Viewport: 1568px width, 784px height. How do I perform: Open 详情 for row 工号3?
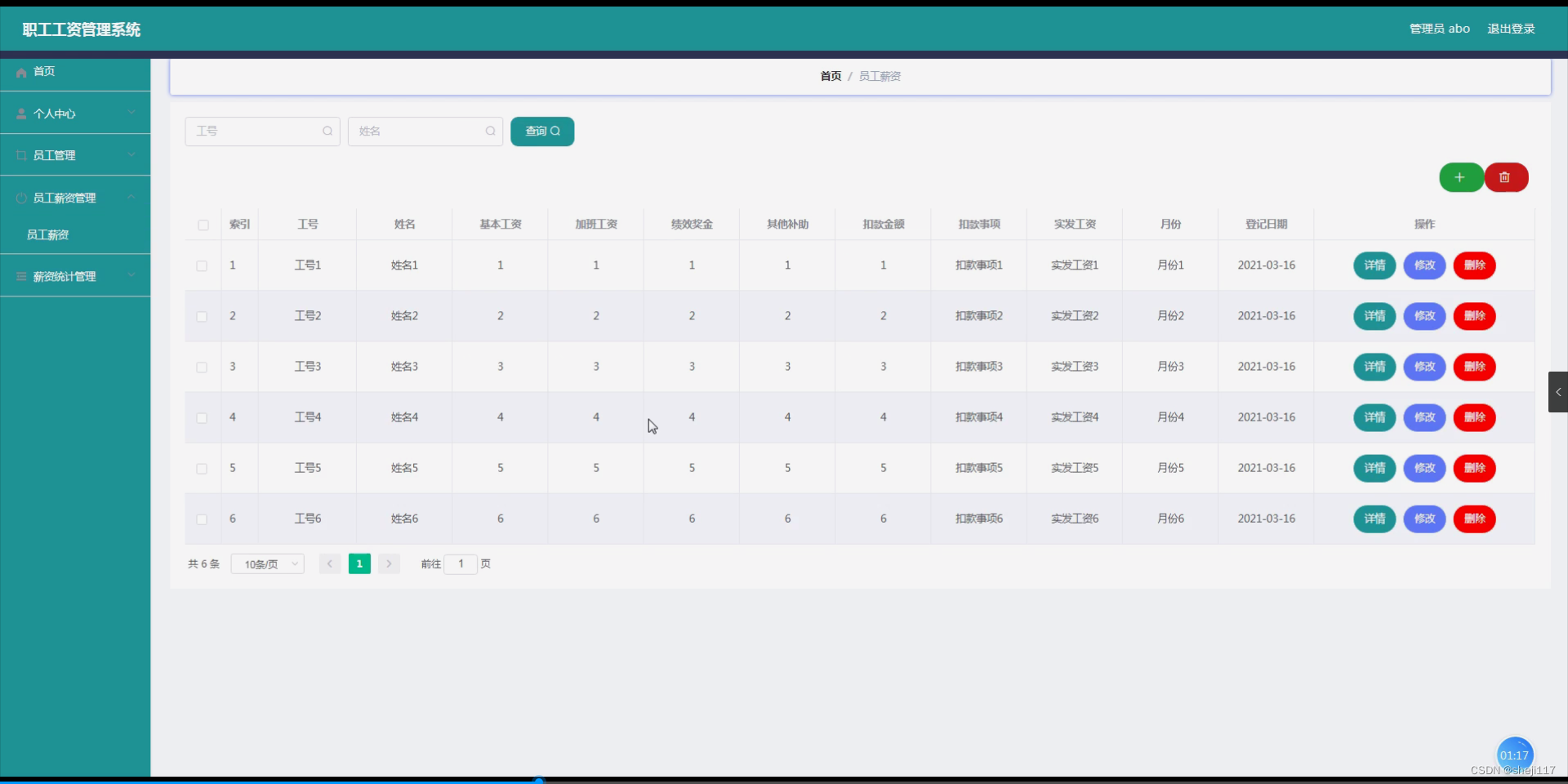[1374, 367]
